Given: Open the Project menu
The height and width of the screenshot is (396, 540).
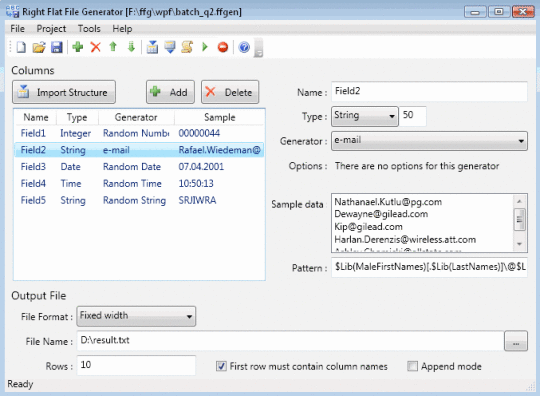Looking at the screenshot, I should [51, 29].
